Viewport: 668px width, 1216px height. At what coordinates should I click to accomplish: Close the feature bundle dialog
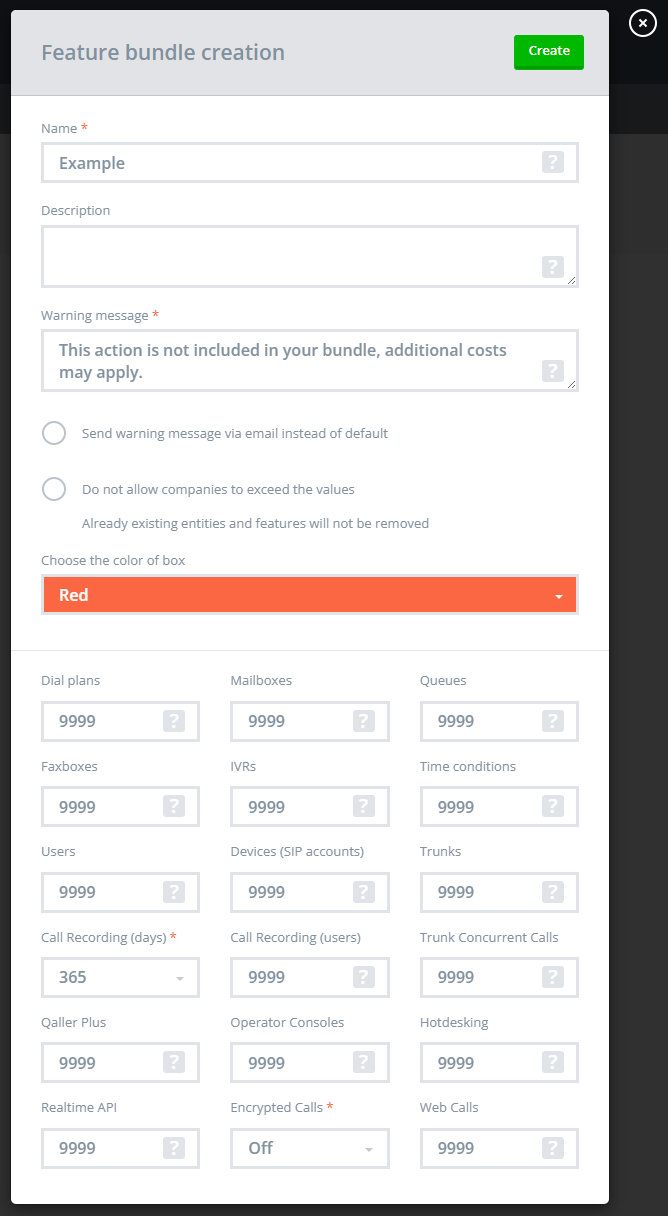coord(643,24)
